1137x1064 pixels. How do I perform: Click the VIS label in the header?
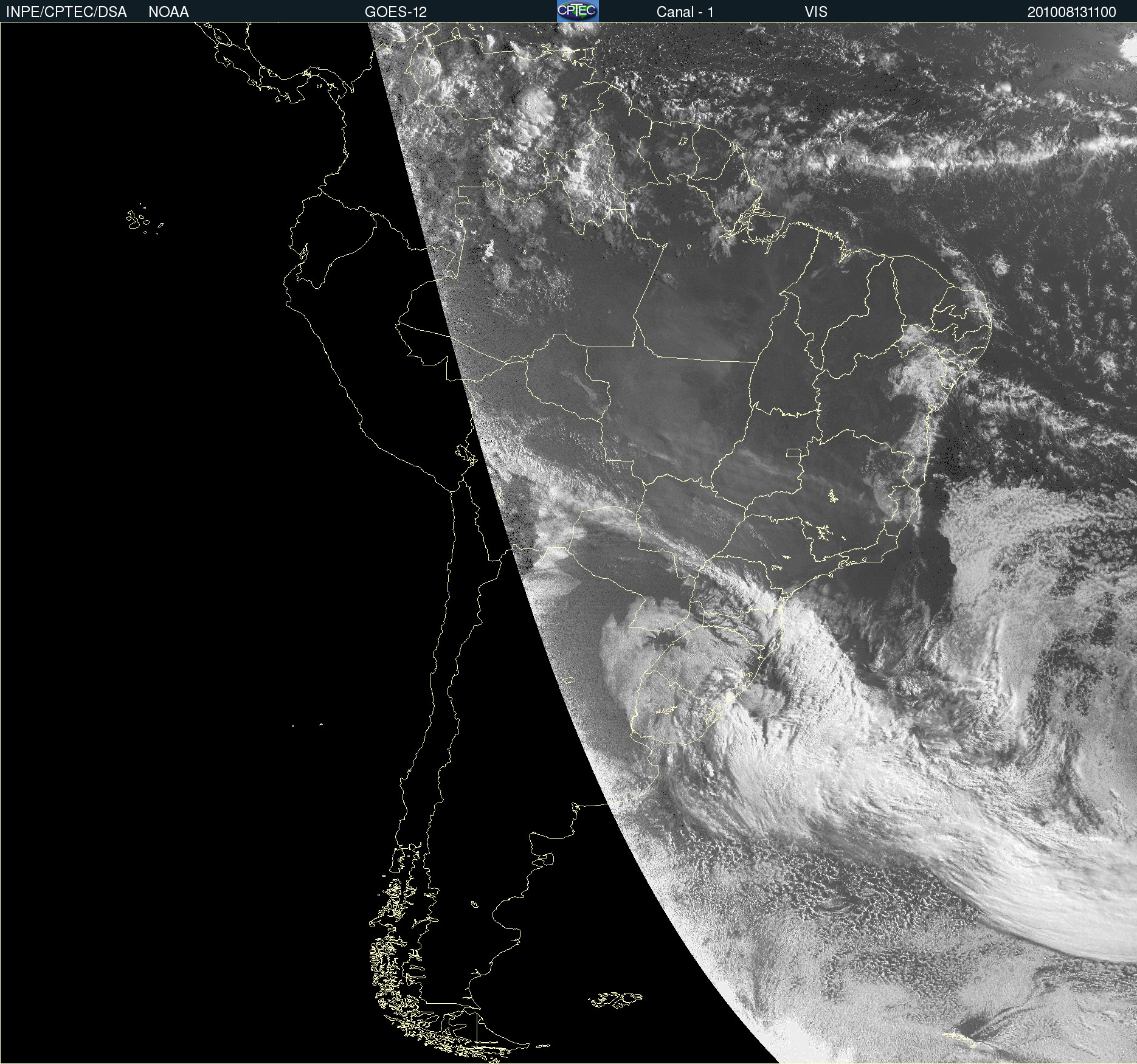click(x=816, y=12)
